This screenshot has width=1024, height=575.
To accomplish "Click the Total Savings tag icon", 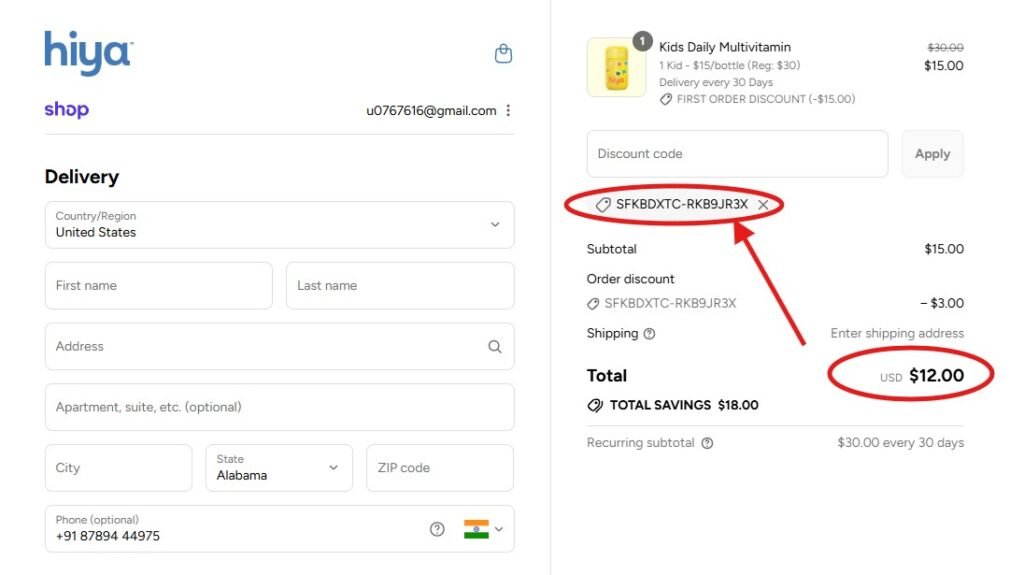I will click(x=595, y=405).
